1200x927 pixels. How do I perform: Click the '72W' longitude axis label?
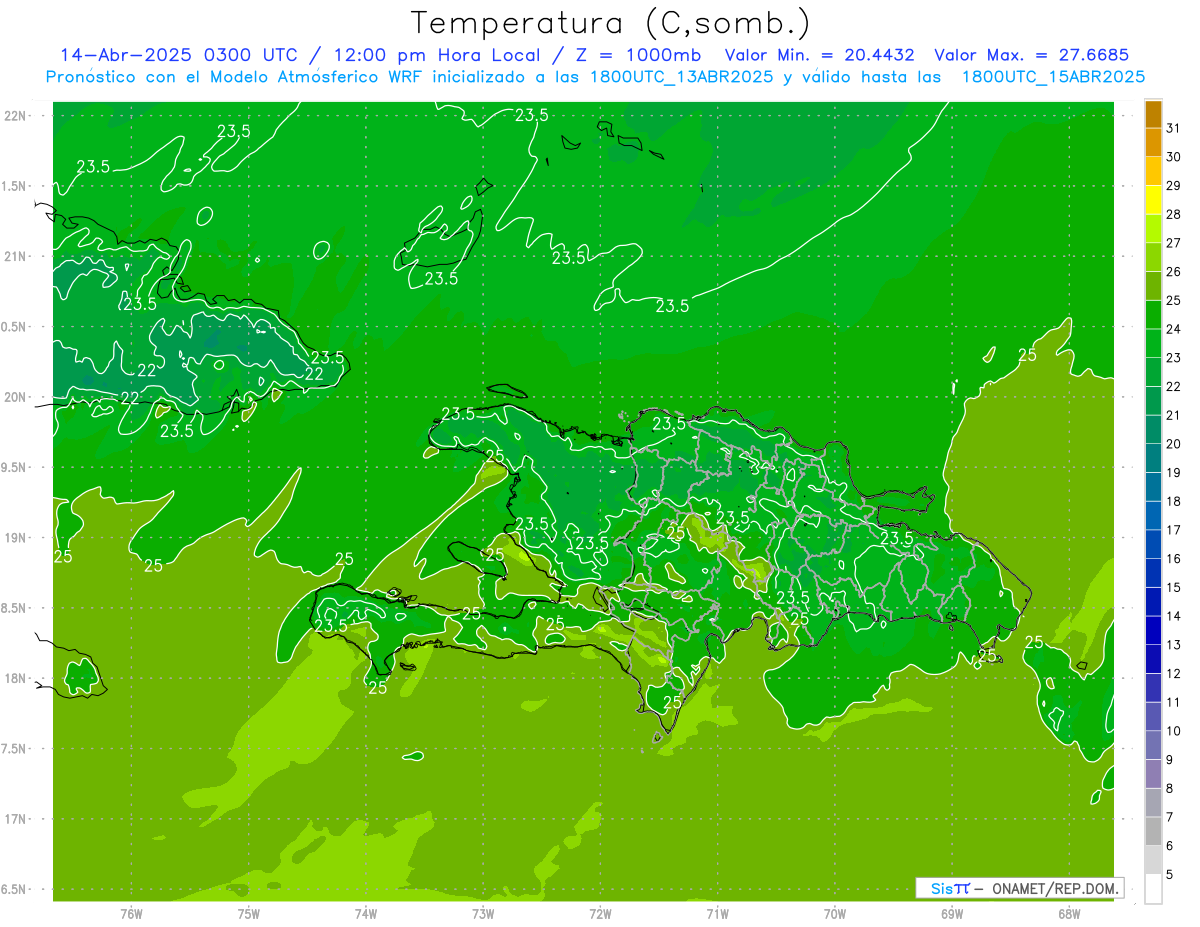[600, 913]
